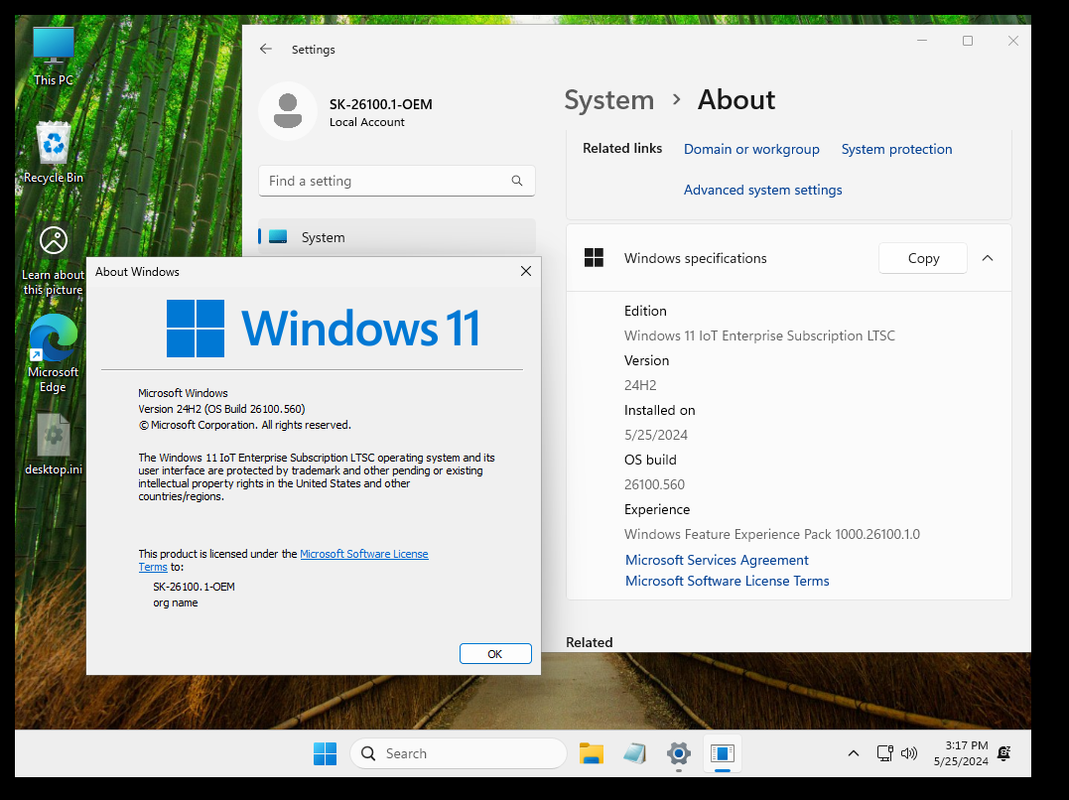Open the notepad-like taskbar app icon

coord(635,754)
